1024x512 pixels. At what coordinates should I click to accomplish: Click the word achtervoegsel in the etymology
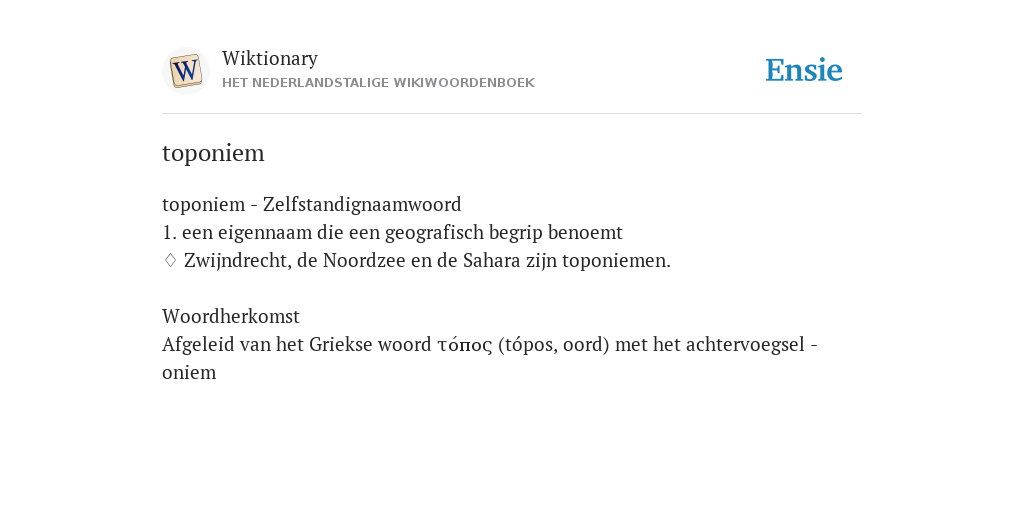click(745, 345)
